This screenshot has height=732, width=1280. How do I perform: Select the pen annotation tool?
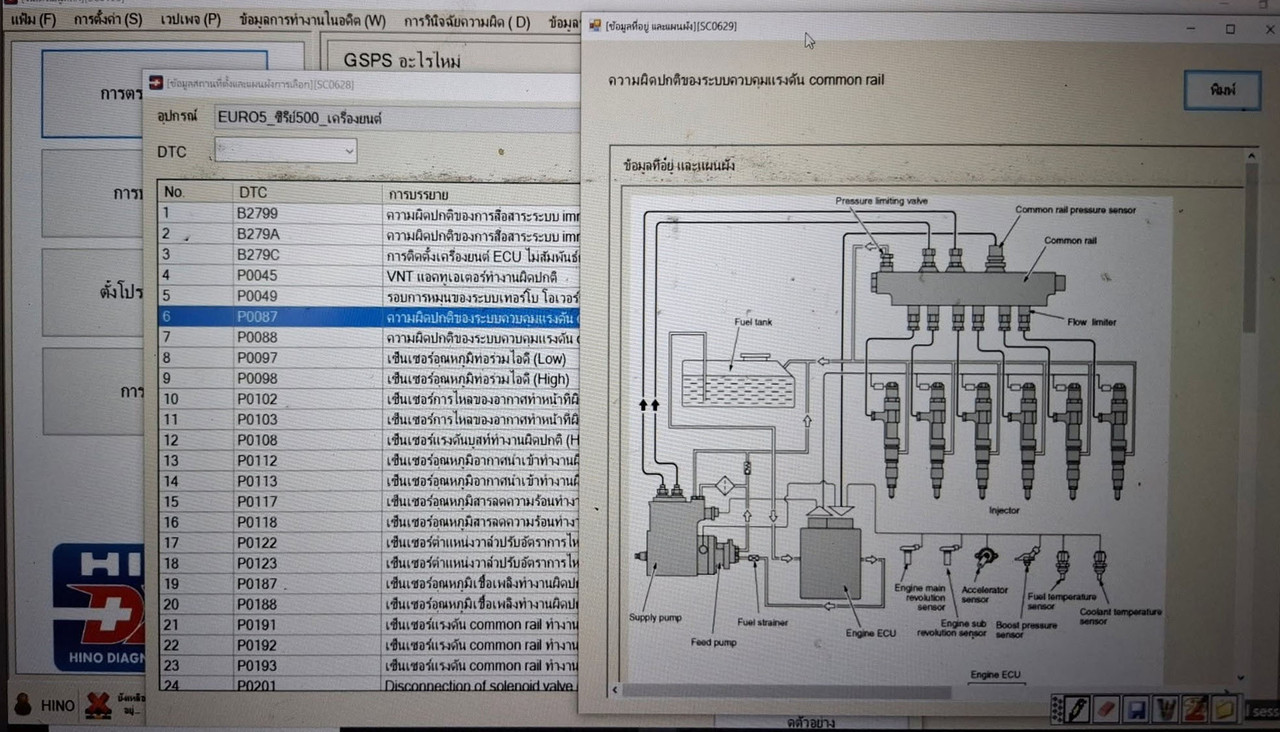pyautogui.click(x=1077, y=710)
